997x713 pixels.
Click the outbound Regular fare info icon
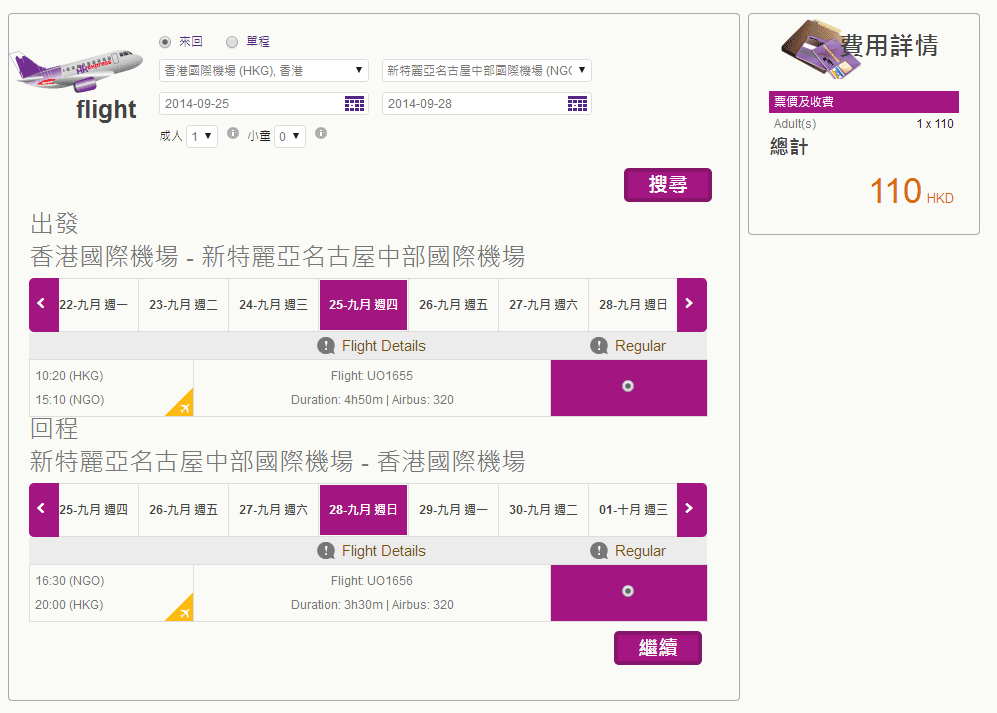click(599, 346)
